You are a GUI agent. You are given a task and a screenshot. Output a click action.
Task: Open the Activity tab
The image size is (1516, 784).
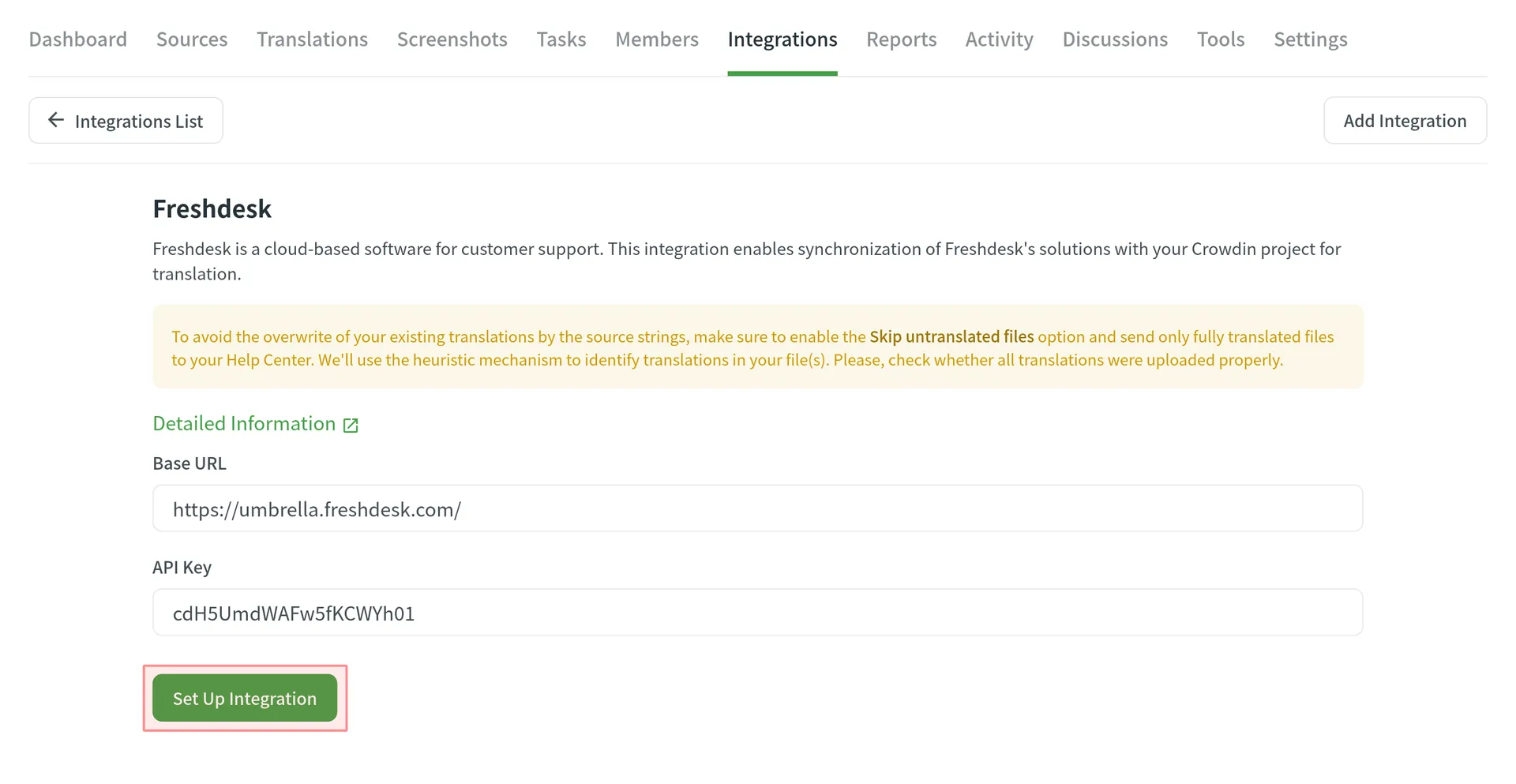tap(999, 39)
